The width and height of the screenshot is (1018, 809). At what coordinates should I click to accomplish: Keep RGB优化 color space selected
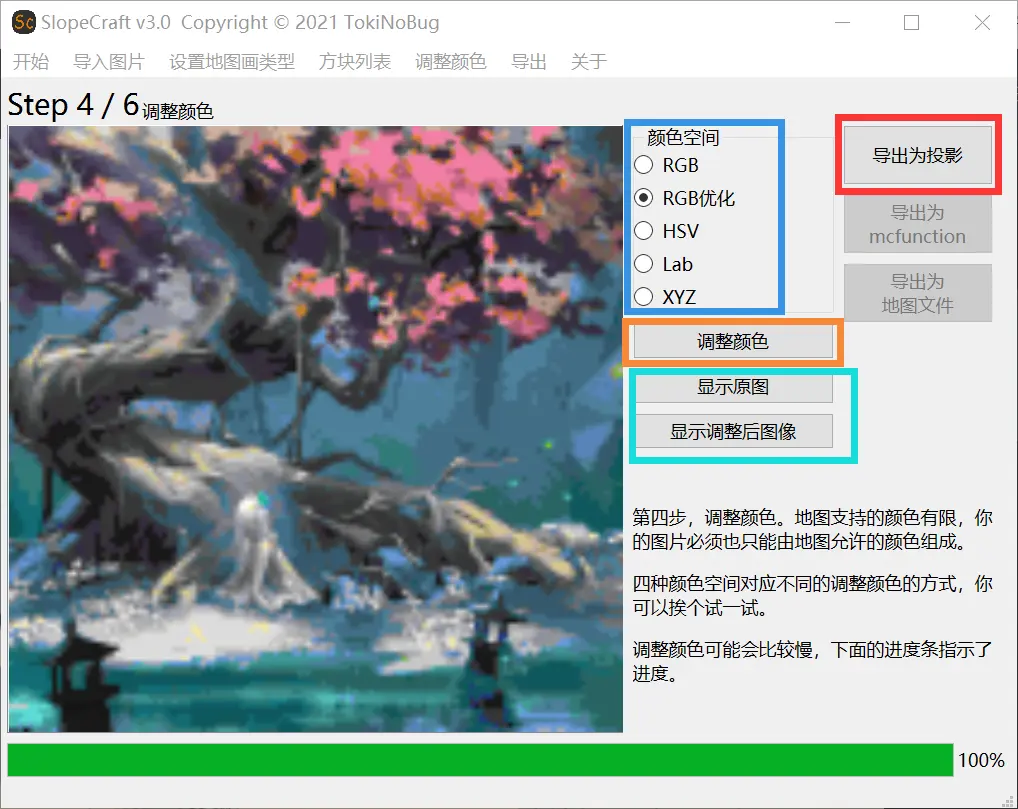[x=643, y=197]
